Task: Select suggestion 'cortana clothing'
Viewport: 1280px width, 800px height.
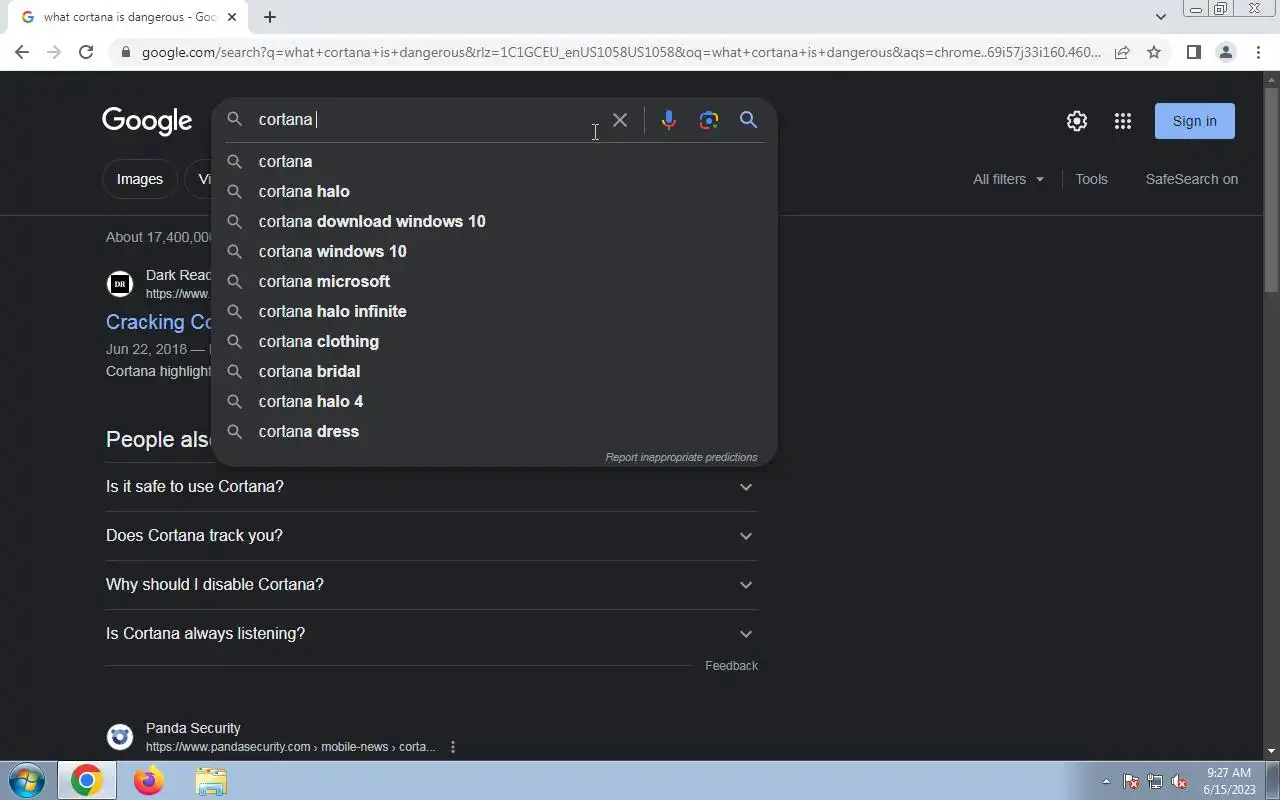Action: (x=494, y=341)
